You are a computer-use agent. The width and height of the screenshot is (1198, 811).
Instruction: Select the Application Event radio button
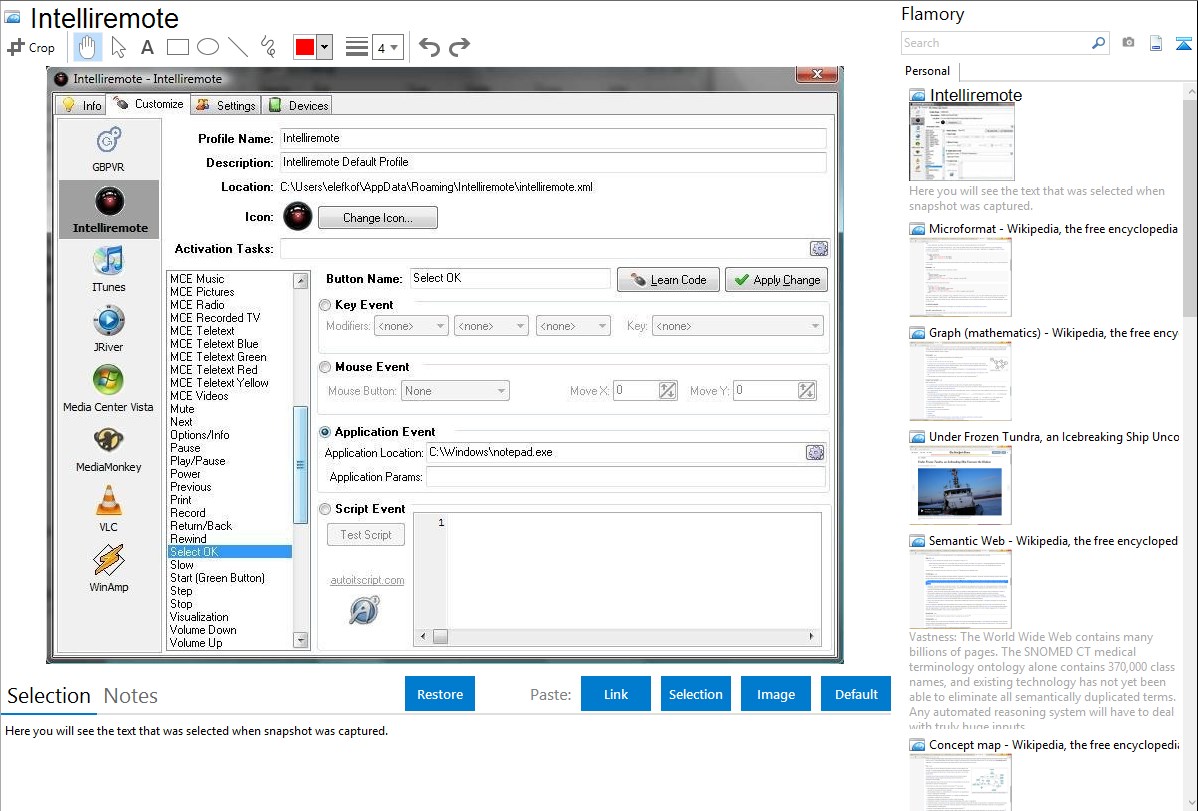325,432
